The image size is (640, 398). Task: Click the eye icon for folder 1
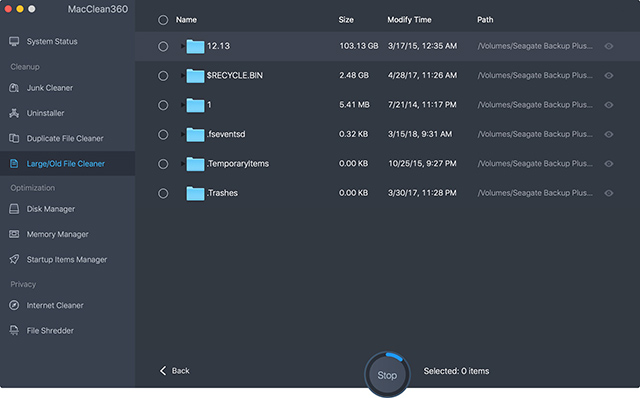609,105
